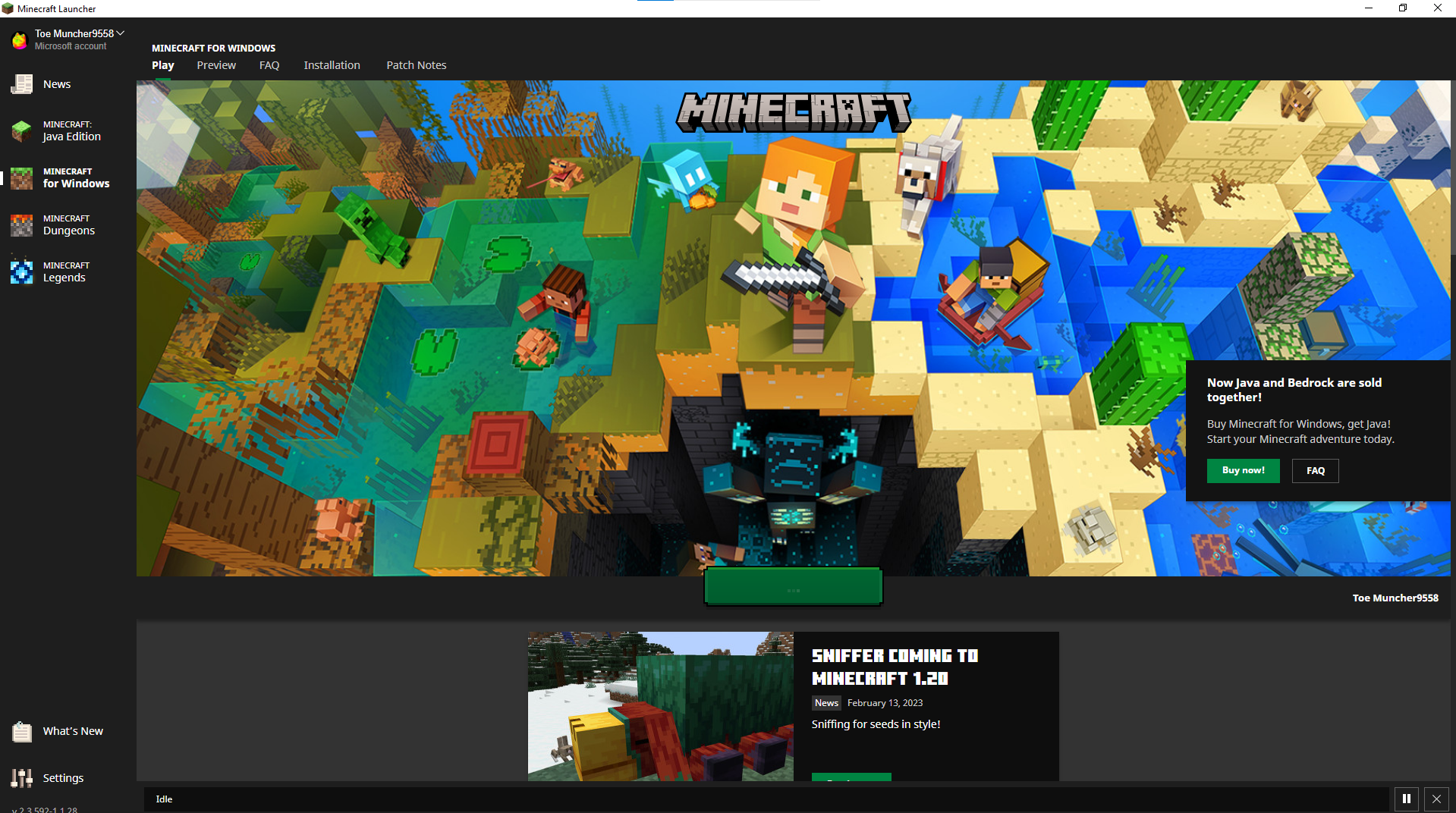Open the Installation tab
The height and width of the screenshot is (813, 1456).
(x=332, y=65)
